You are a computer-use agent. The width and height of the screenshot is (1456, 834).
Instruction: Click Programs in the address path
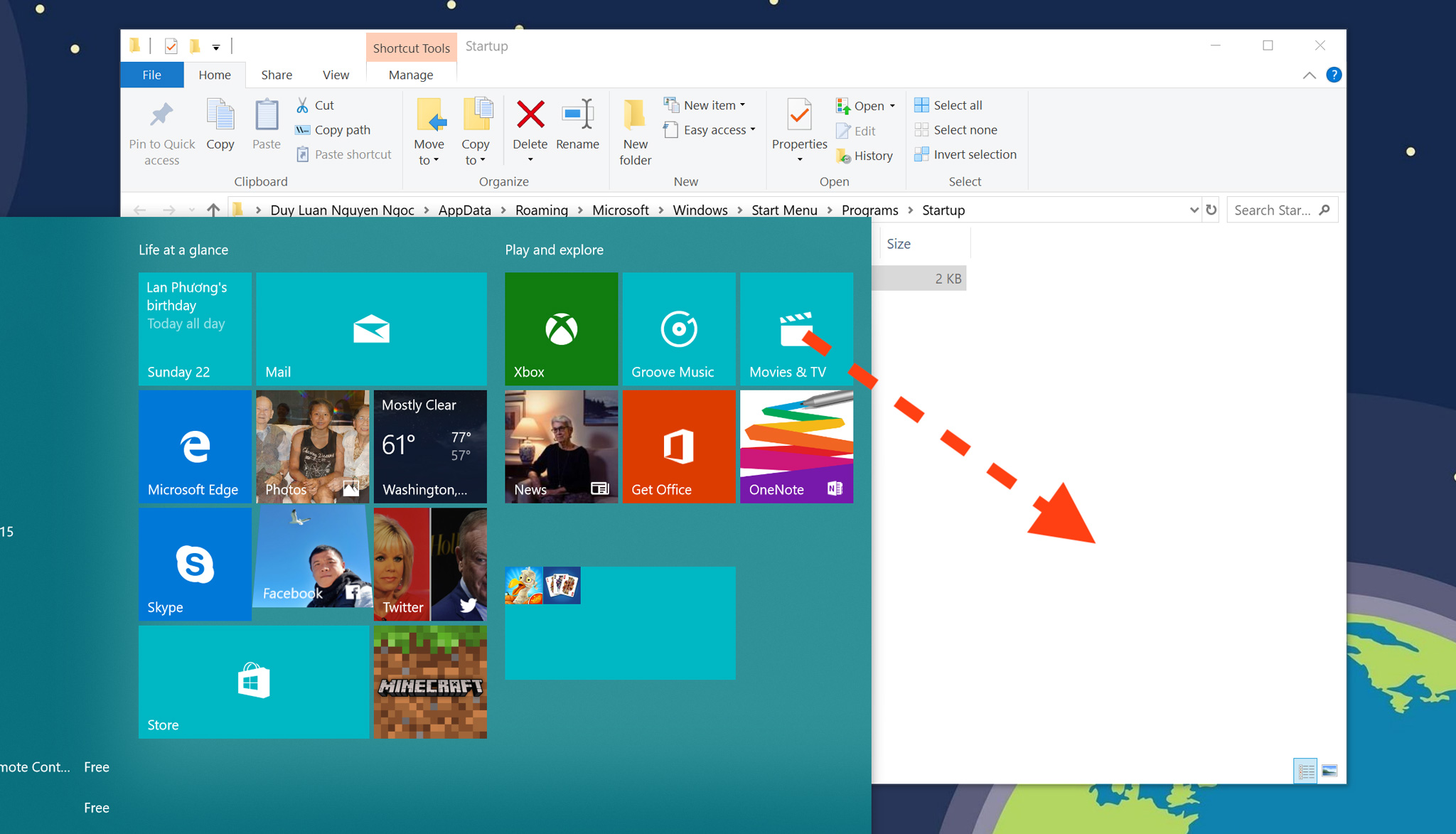tap(869, 210)
